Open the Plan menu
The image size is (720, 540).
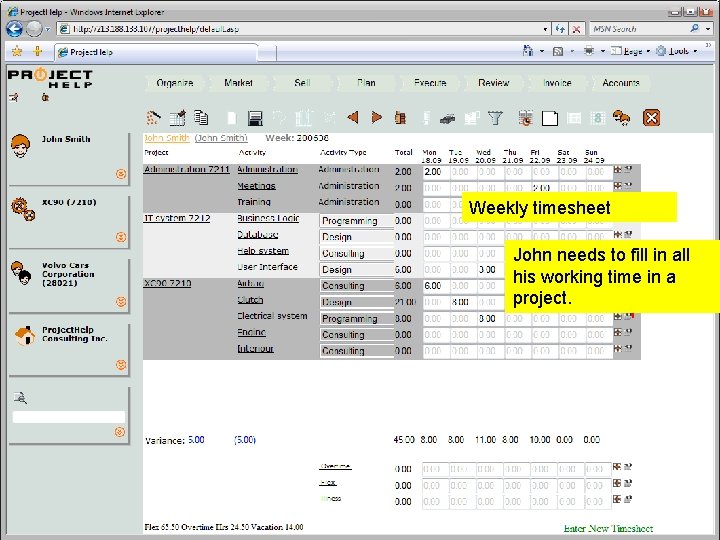(366, 83)
